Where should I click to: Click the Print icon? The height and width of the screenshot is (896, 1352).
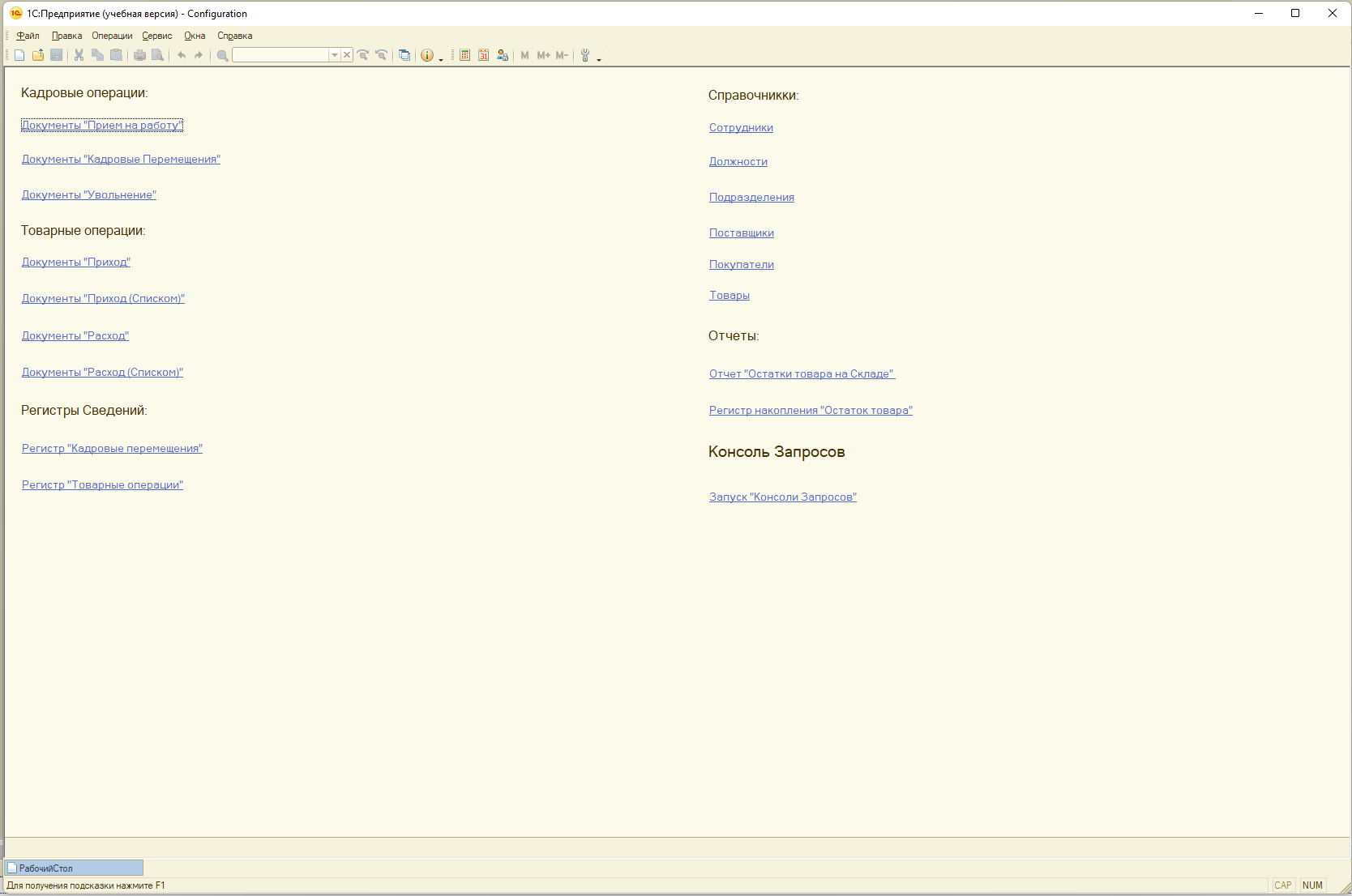pos(139,55)
